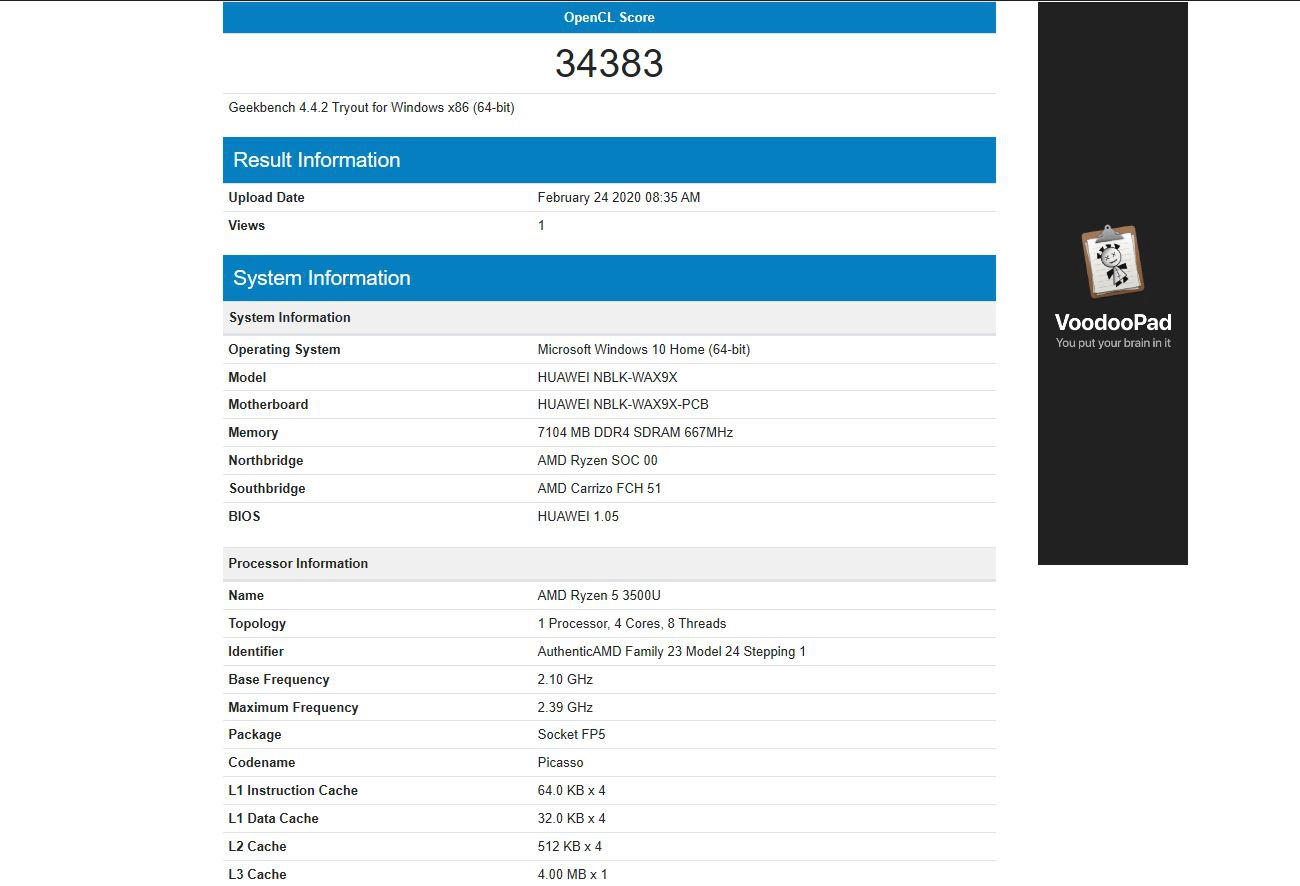Image resolution: width=1300 pixels, height=886 pixels.
Task: Click the Identifier label
Action: (x=256, y=651)
